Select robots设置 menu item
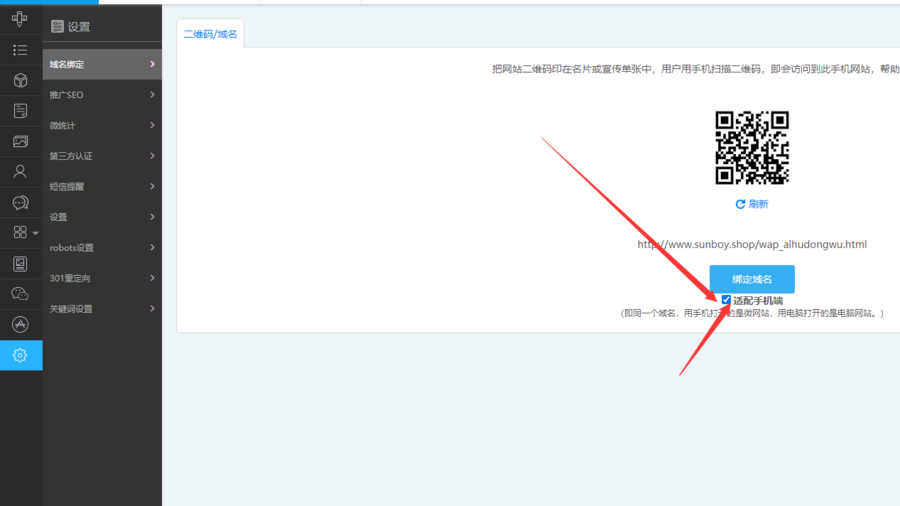Image resolution: width=900 pixels, height=506 pixels. [x=102, y=248]
